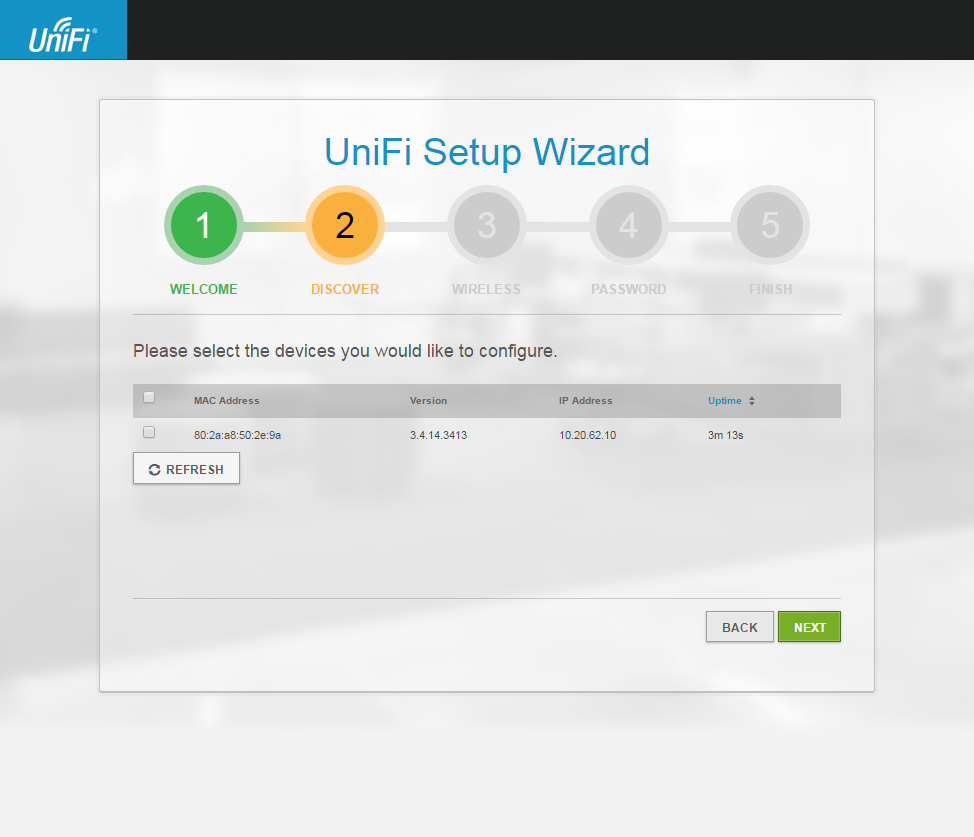
Task: Click the MAC Address column header
Action: pos(227,401)
